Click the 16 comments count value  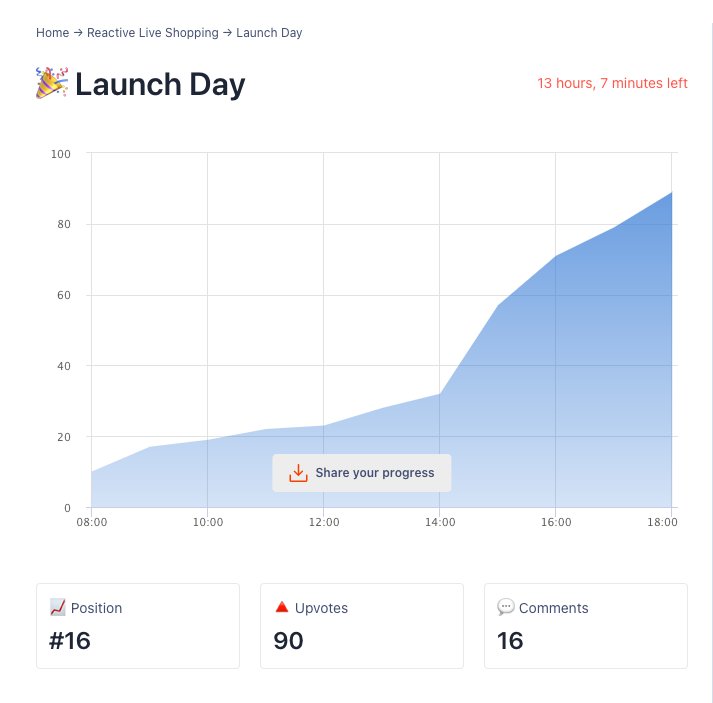tap(510, 641)
